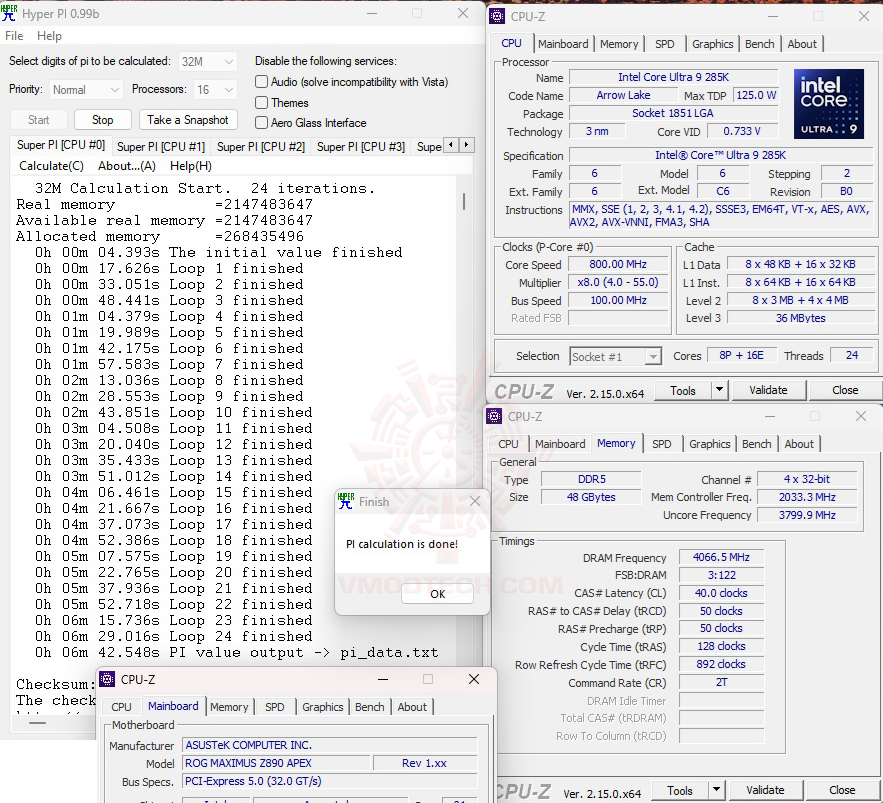Click the CPU-Z icon on the Memory window

(x=492, y=416)
